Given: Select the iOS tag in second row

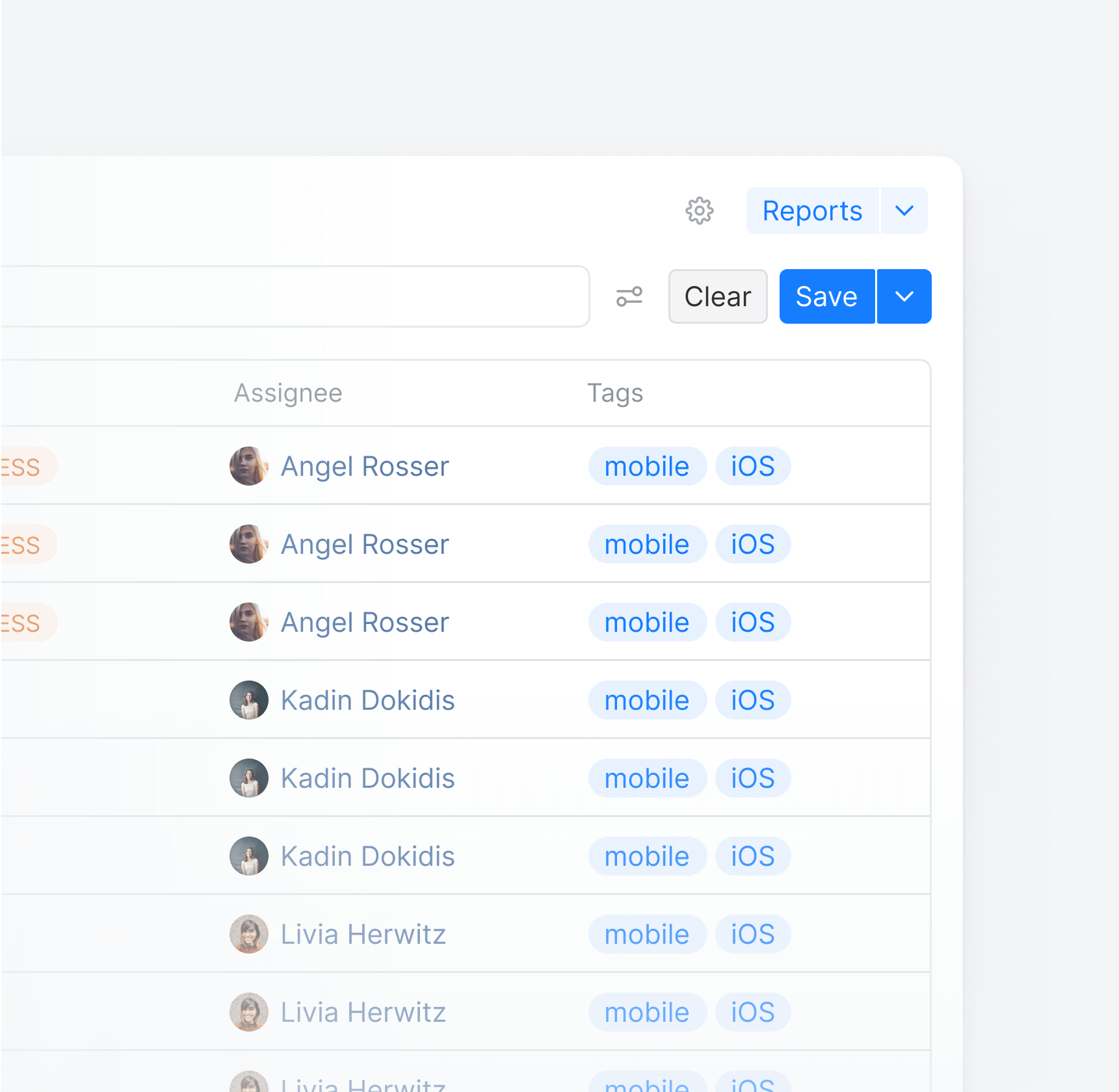Looking at the screenshot, I should click(x=752, y=544).
